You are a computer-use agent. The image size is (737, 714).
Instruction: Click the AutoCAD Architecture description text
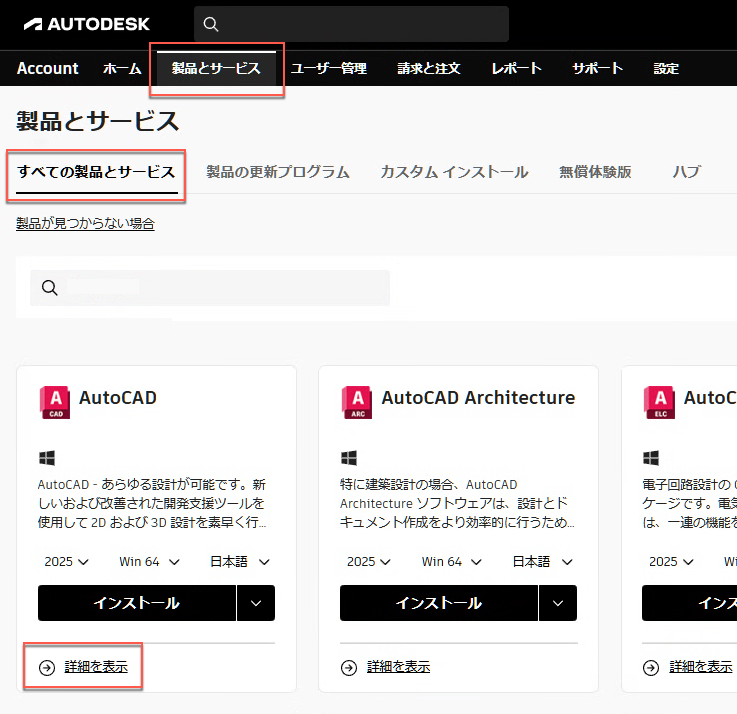click(x=457, y=503)
